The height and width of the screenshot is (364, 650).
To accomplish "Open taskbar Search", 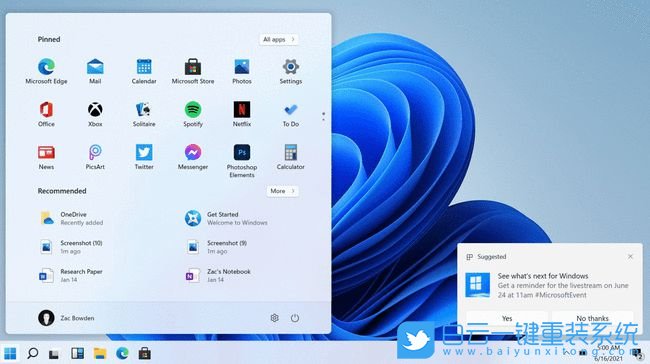I will click(x=32, y=353).
